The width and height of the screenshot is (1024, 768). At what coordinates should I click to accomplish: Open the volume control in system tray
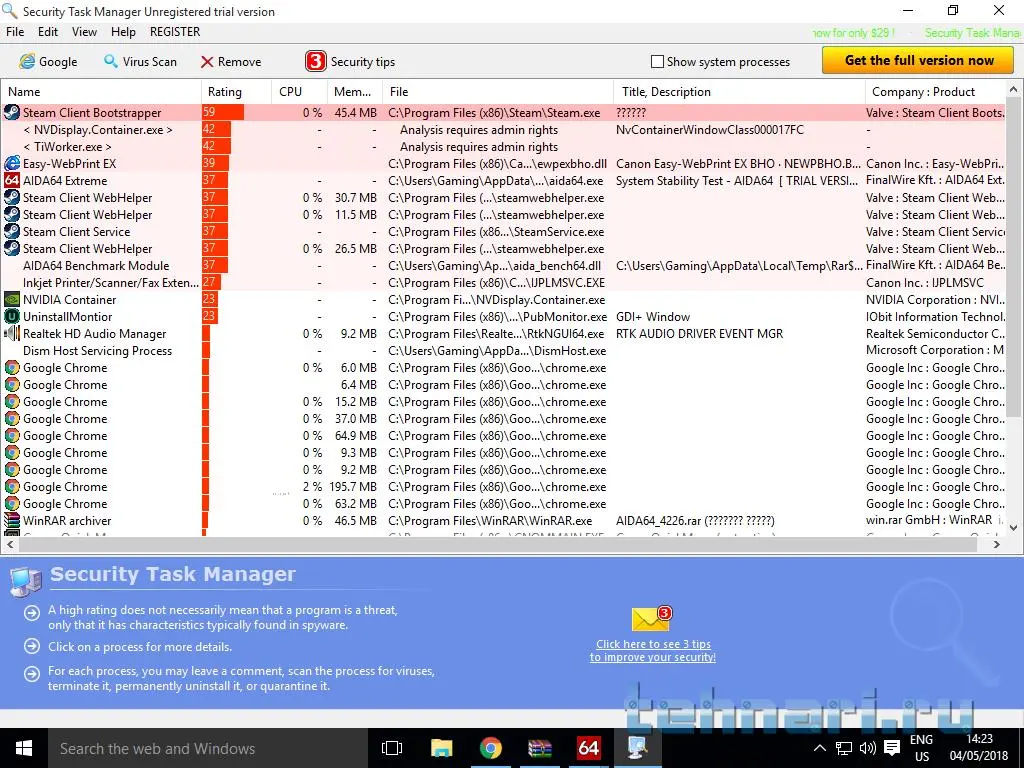click(x=867, y=748)
